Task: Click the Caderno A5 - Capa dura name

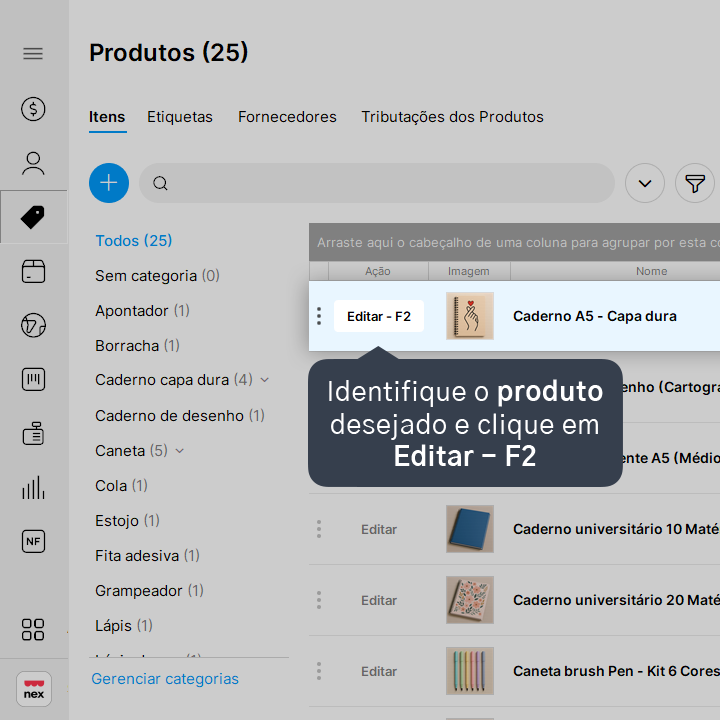Action: [595, 316]
